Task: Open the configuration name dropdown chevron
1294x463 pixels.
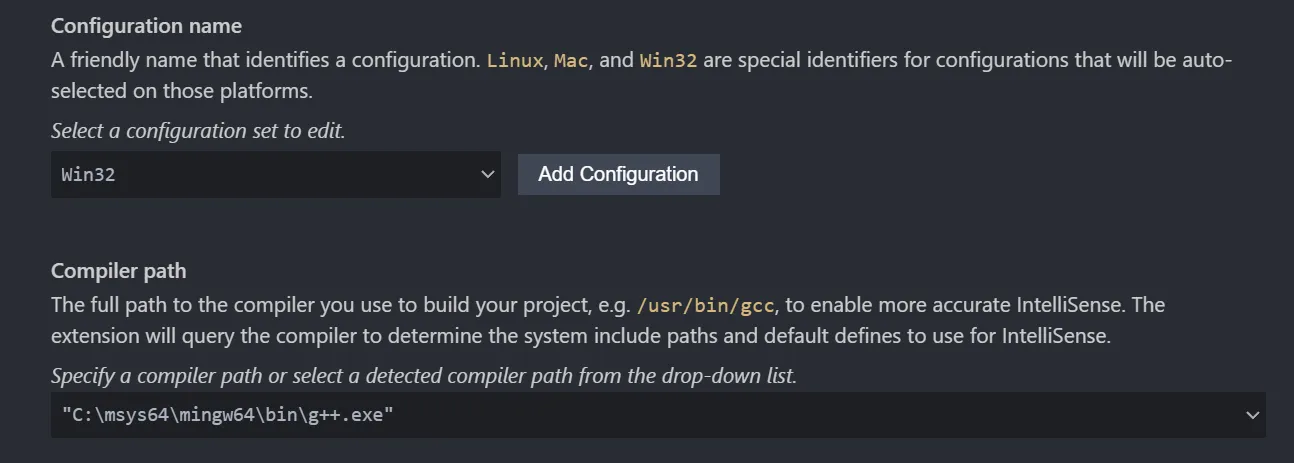Action: point(487,174)
